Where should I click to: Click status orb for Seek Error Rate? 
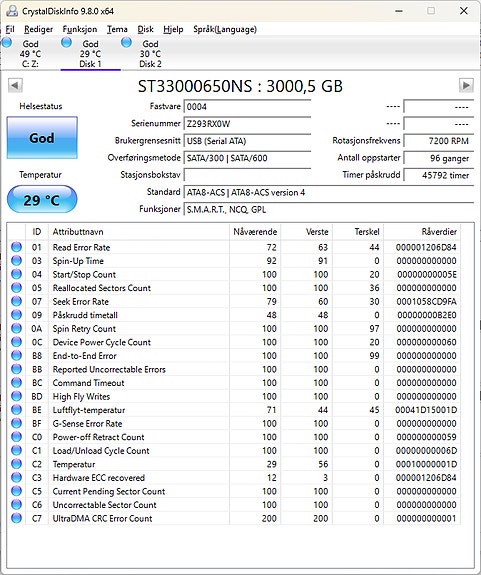coord(16,301)
